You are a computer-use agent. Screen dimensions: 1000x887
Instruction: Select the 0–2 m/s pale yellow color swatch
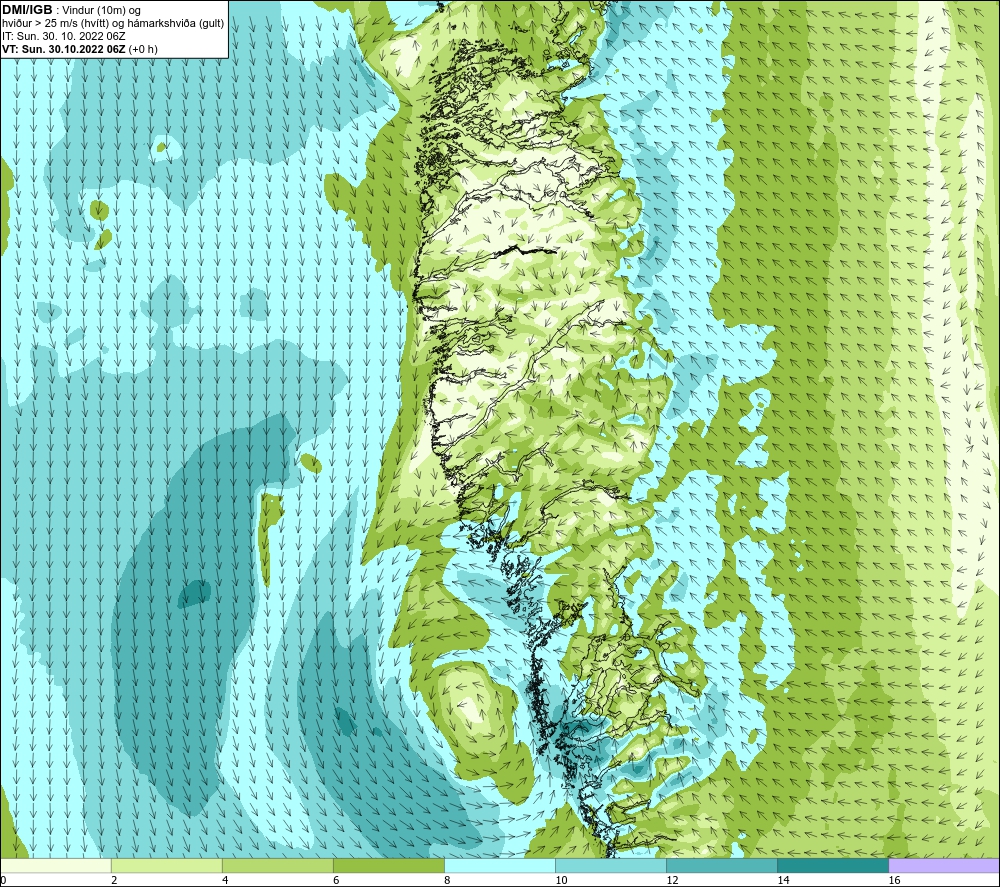point(55,866)
